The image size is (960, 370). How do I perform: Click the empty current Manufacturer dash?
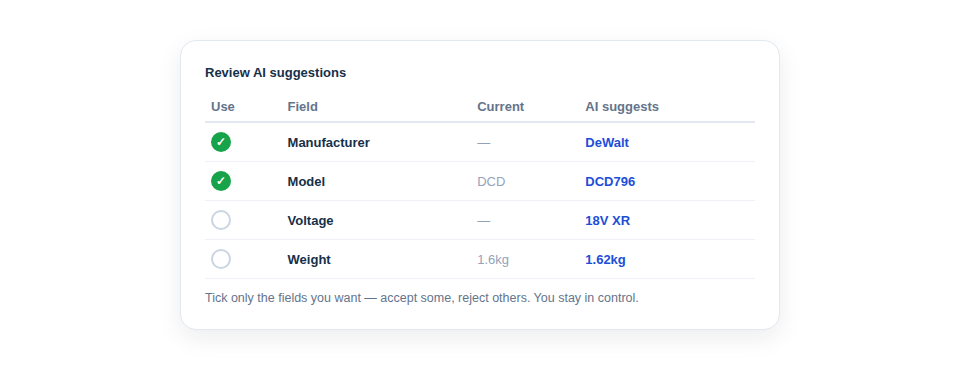tap(484, 143)
